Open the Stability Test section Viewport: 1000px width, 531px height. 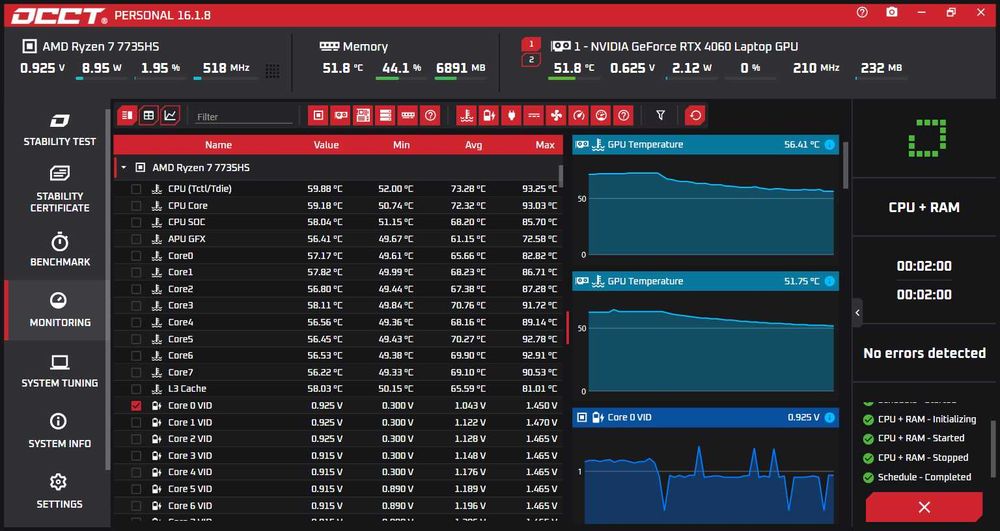coord(59,129)
